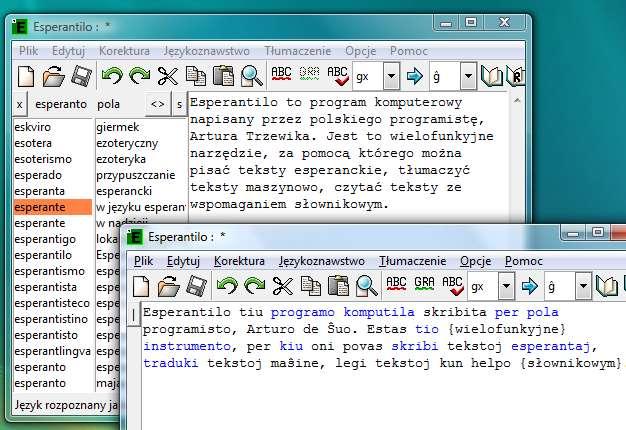Click s button beside swap button
626x430 pixels.
179,104
